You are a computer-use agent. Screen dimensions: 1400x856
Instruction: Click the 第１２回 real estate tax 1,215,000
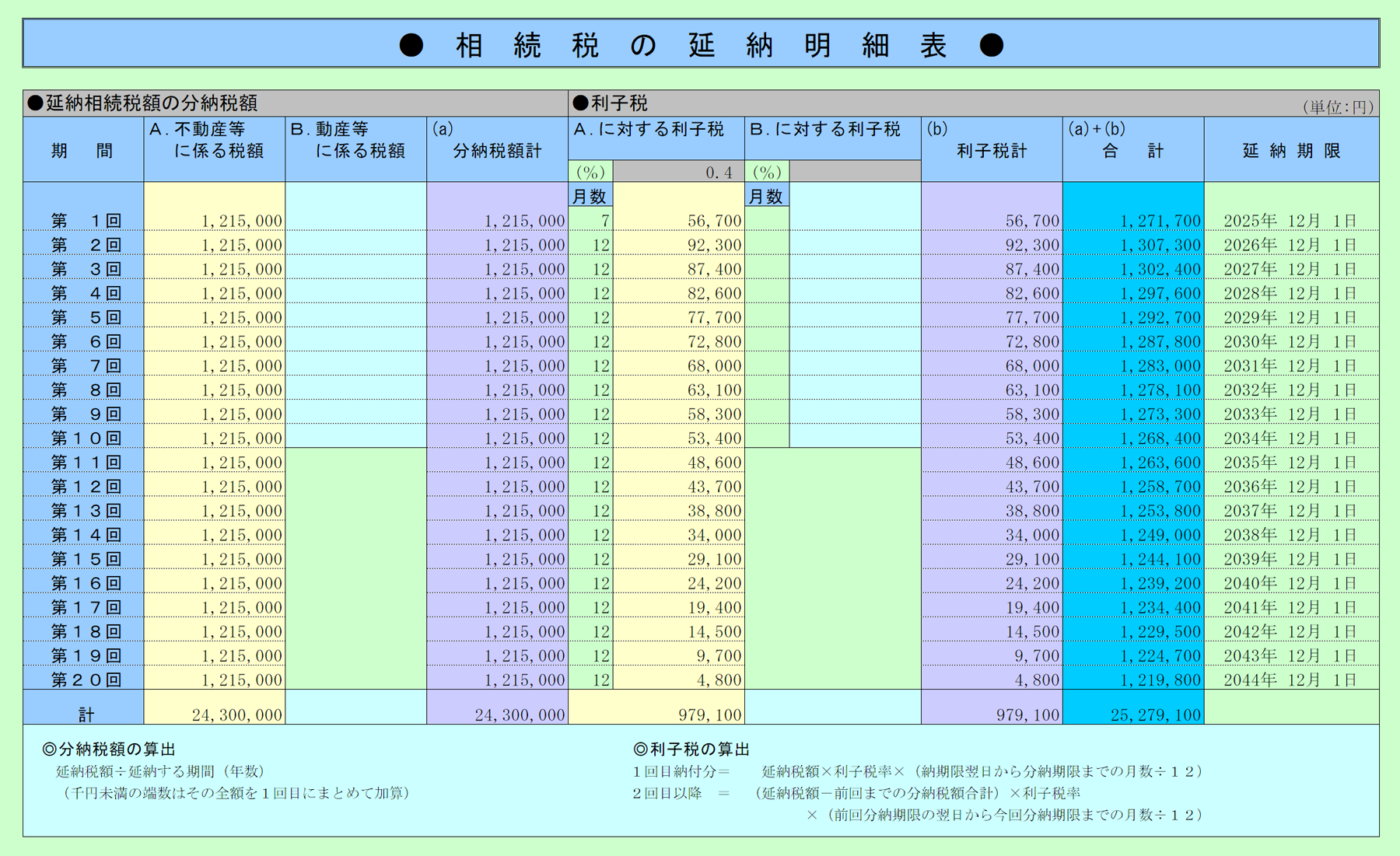tap(215, 486)
